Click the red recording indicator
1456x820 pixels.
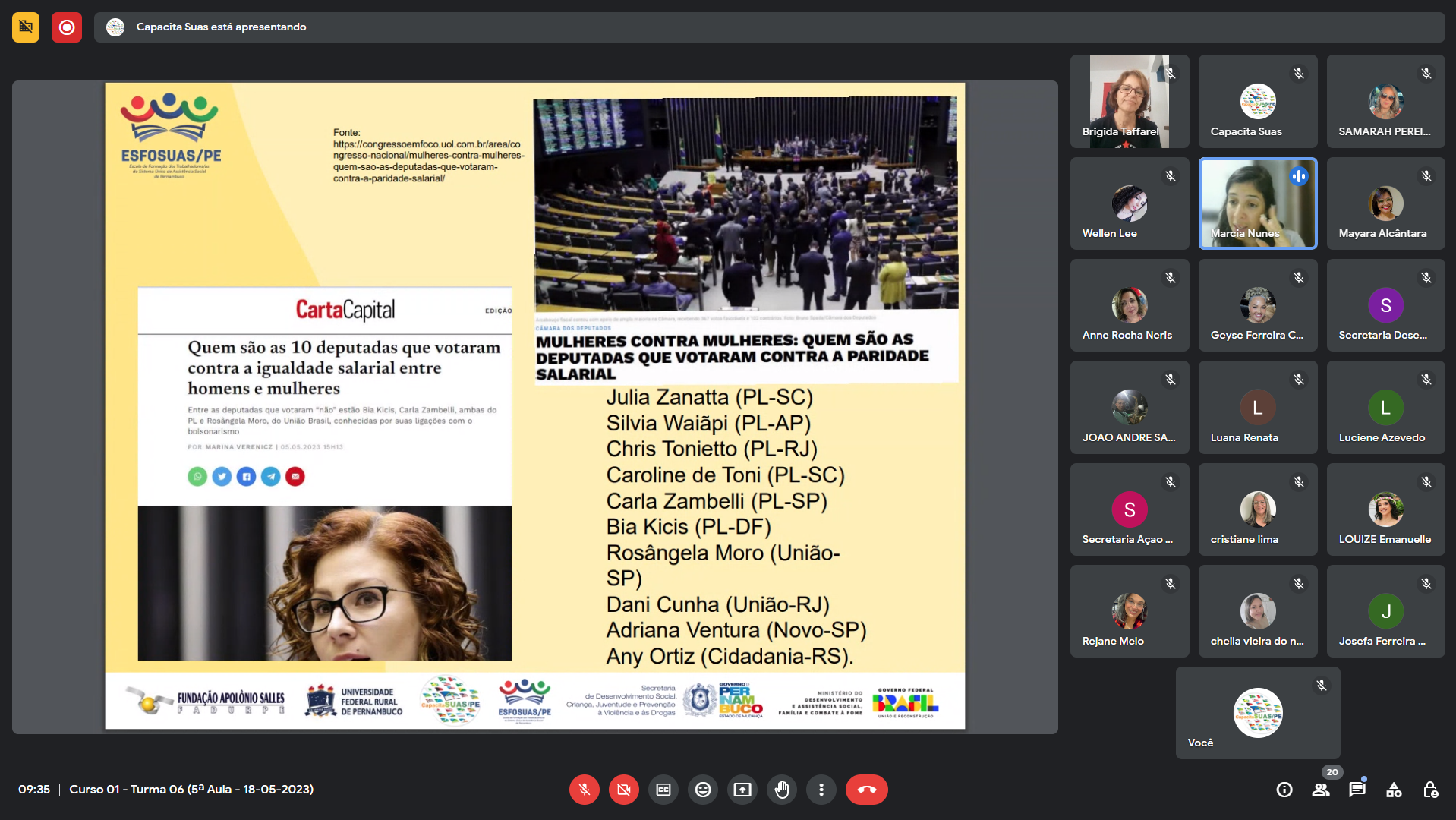point(67,27)
